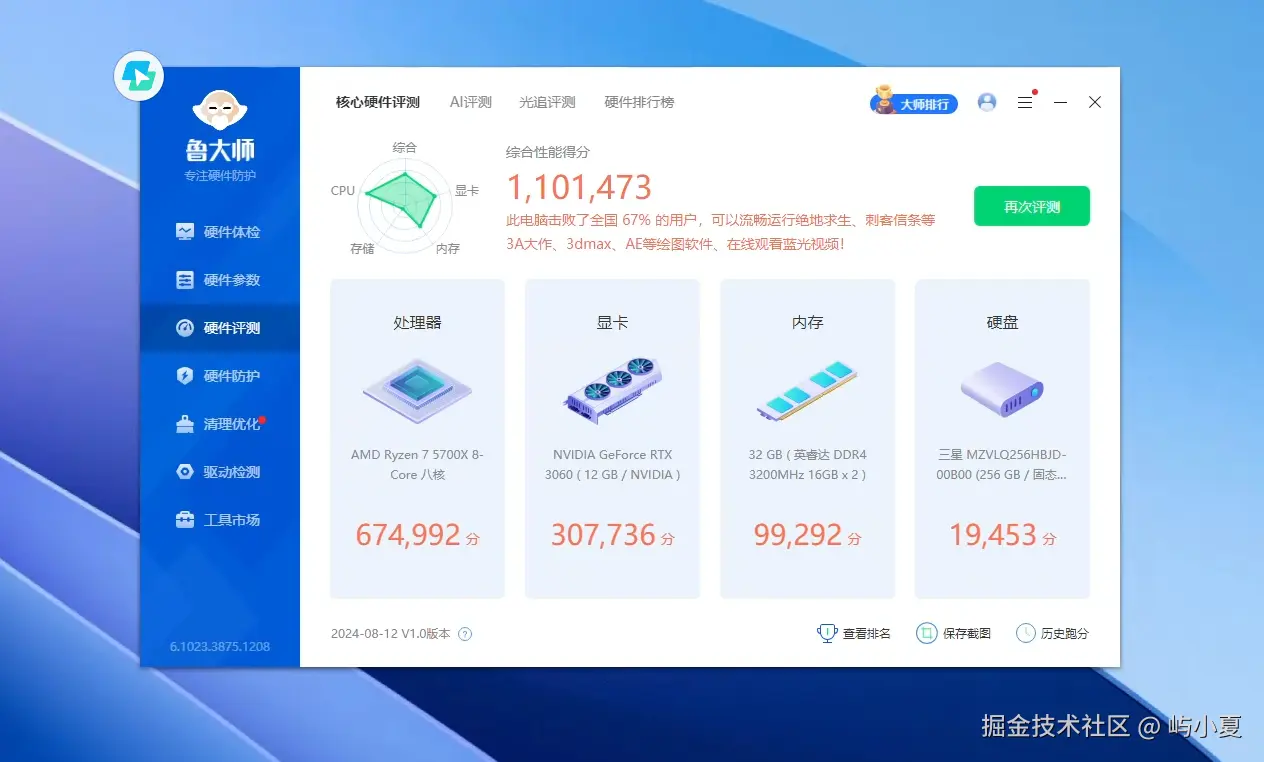Click the floating lightning badge icon

[139, 76]
